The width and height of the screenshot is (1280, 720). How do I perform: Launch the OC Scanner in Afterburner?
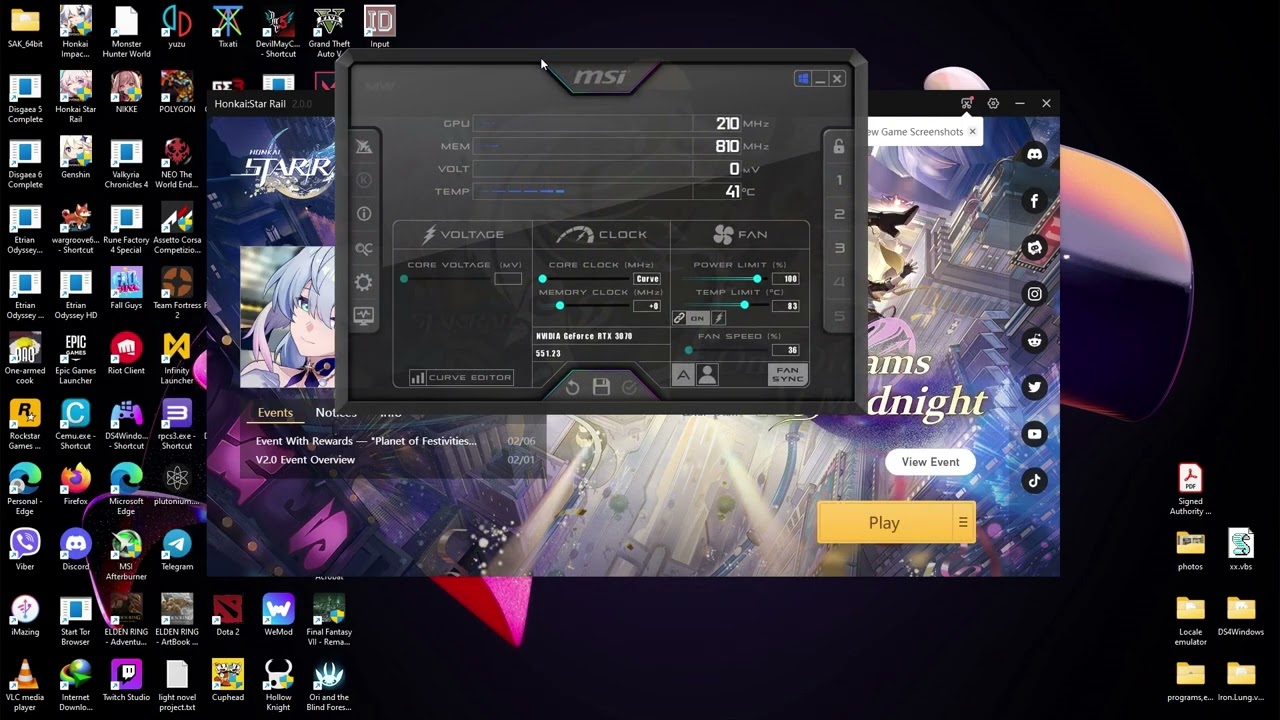(363, 249)
